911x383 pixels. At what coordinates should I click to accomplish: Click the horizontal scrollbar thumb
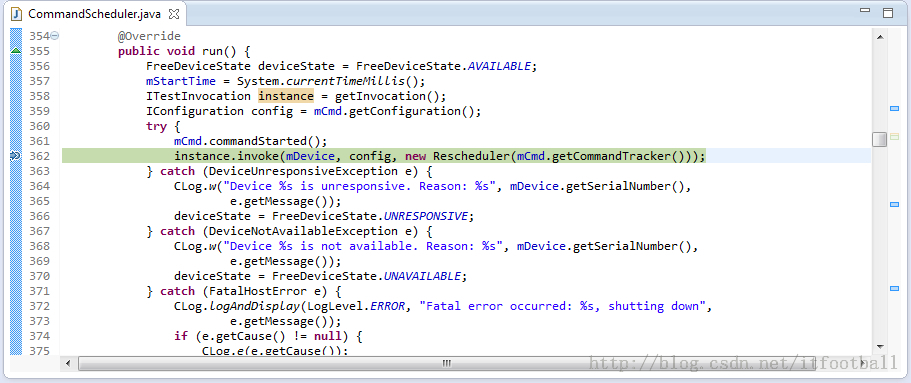tap(446, 363)
